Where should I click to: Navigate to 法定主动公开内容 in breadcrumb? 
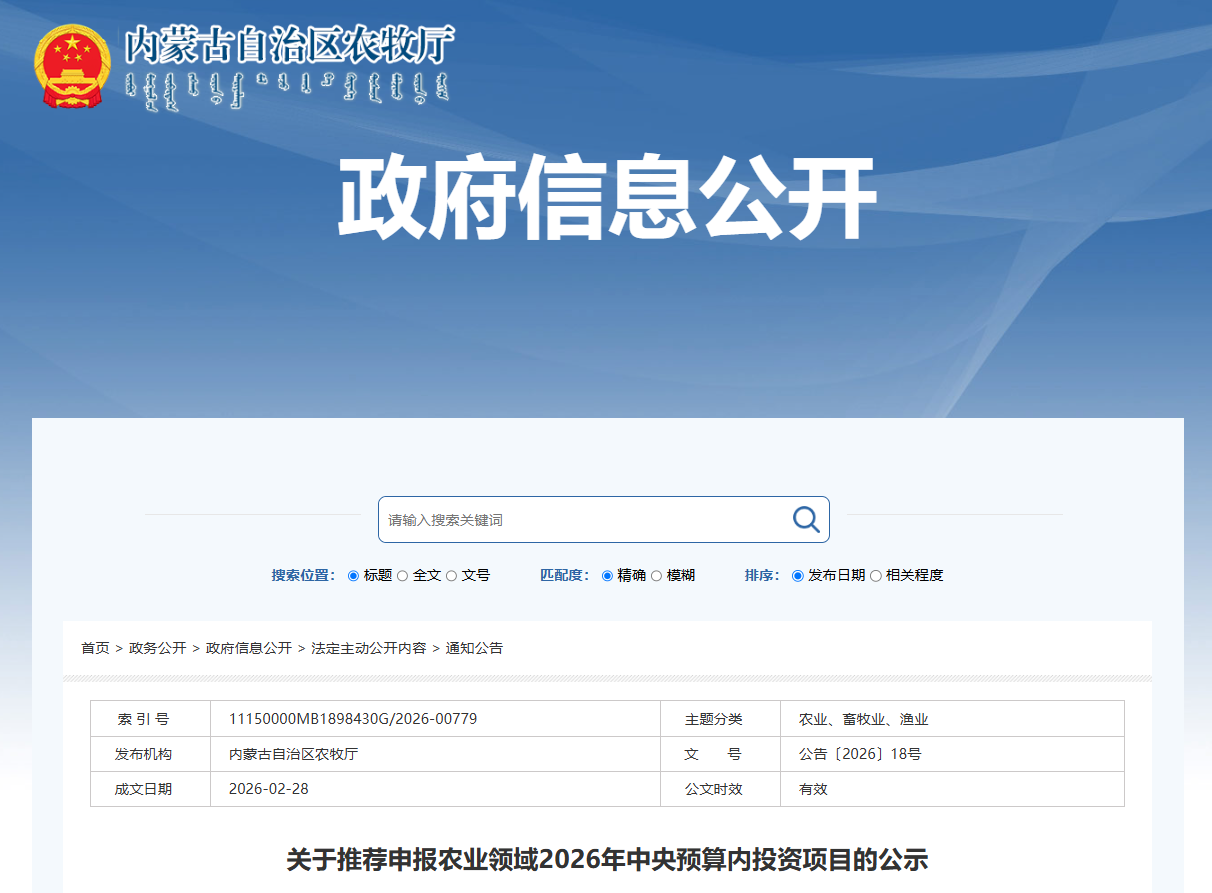point(368,648)
